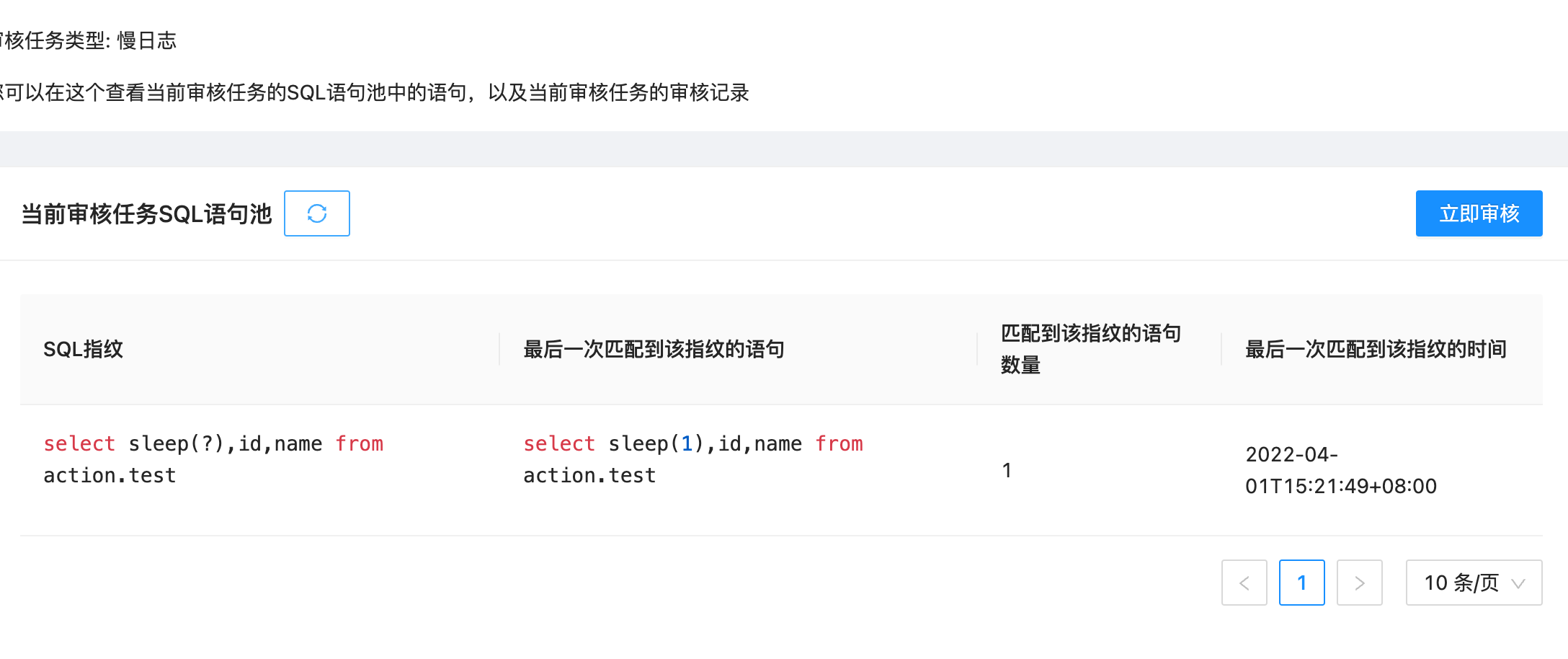Screen dimensions: 1568x659
Task: Open the page size selector showing 10条/页
Action: pos(1474,583)
